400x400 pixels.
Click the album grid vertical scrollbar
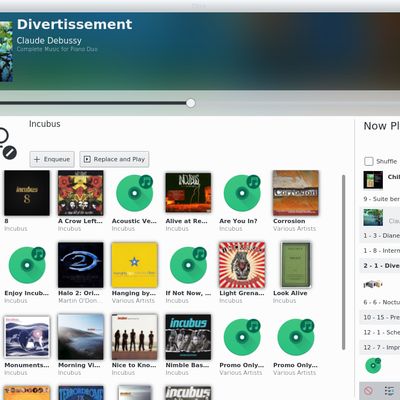[344, 262]
